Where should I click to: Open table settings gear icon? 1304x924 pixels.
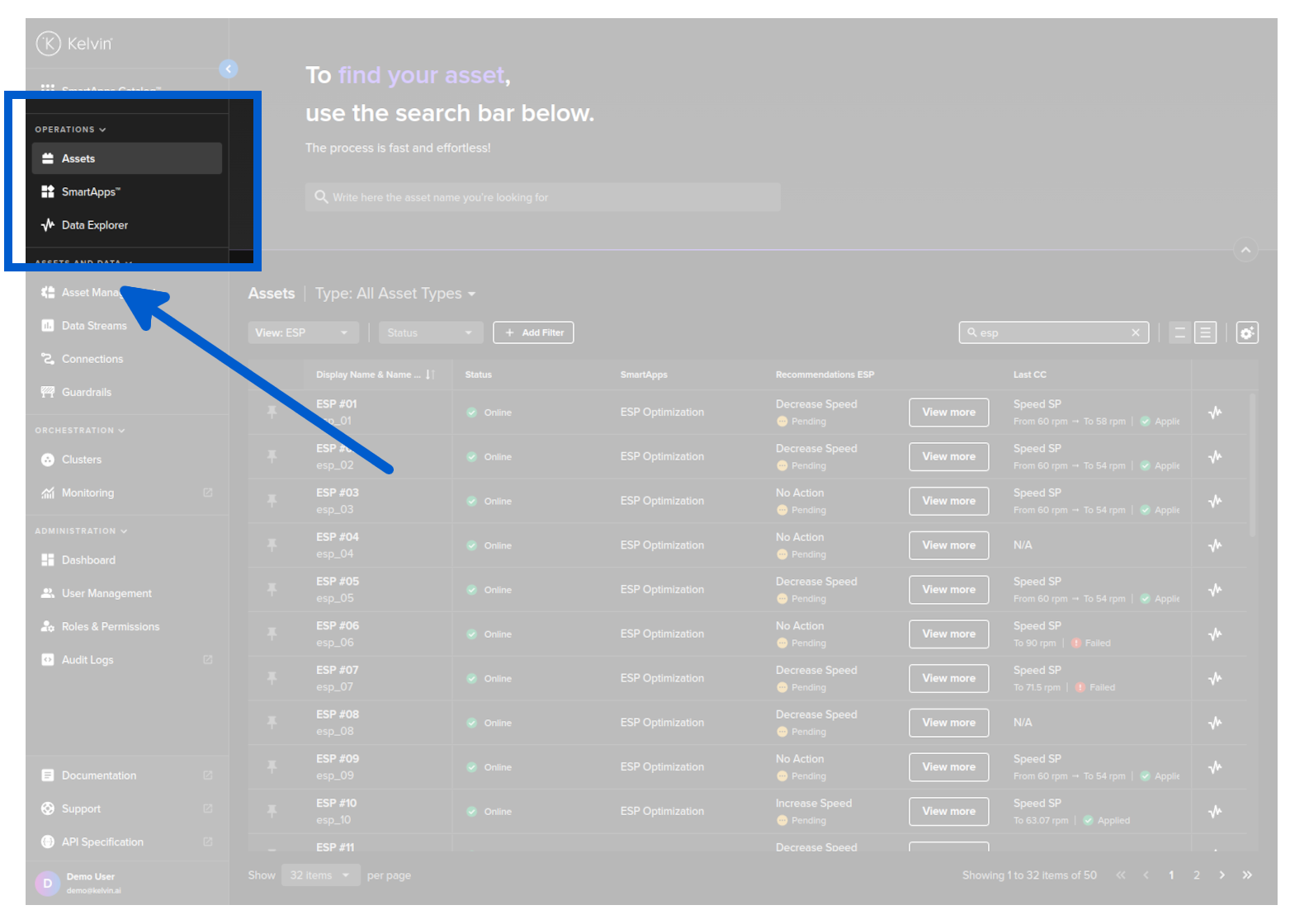[1246, 332]
